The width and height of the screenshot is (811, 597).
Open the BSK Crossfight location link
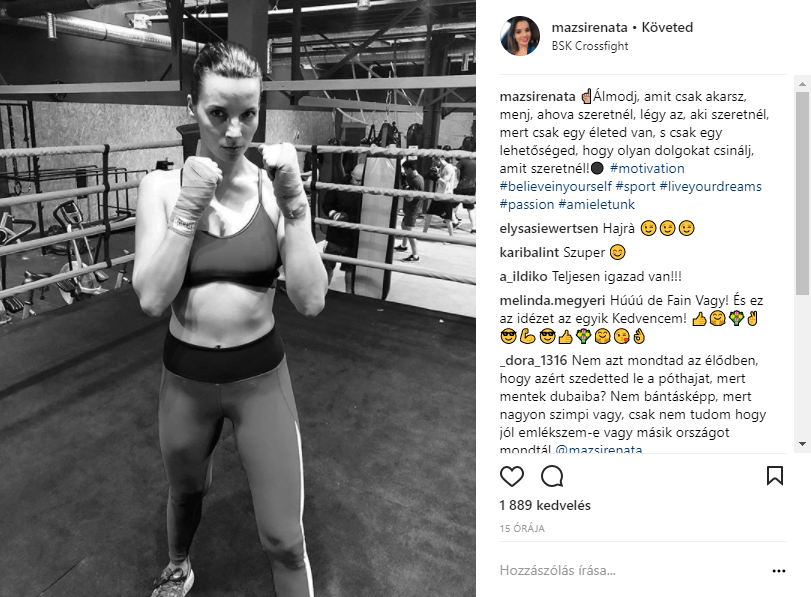(590, 46)
